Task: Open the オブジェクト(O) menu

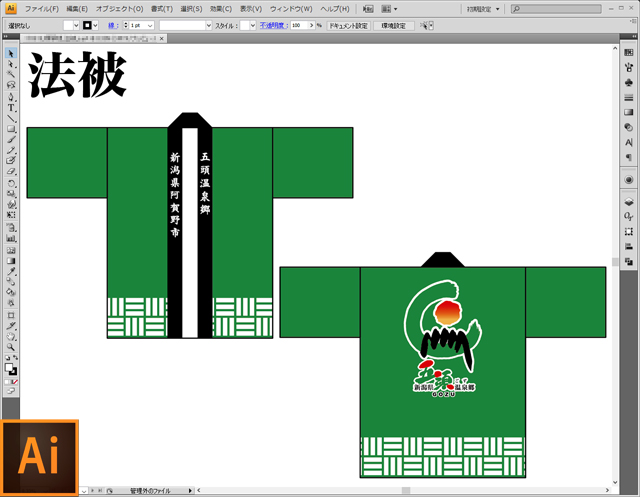Action: tap(119, 9)
